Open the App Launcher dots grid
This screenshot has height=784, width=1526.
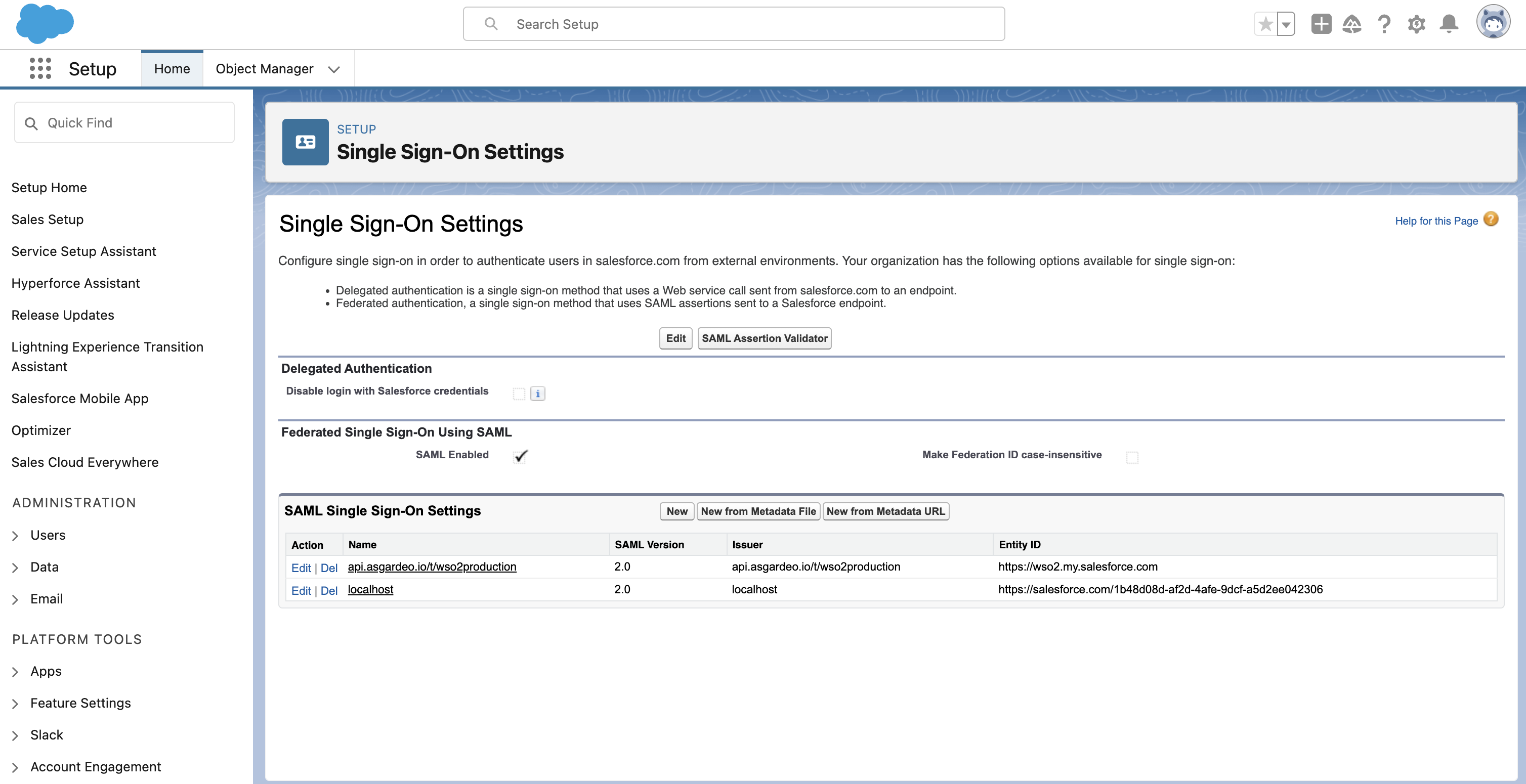pyautogui.click(x=40, y=69)
